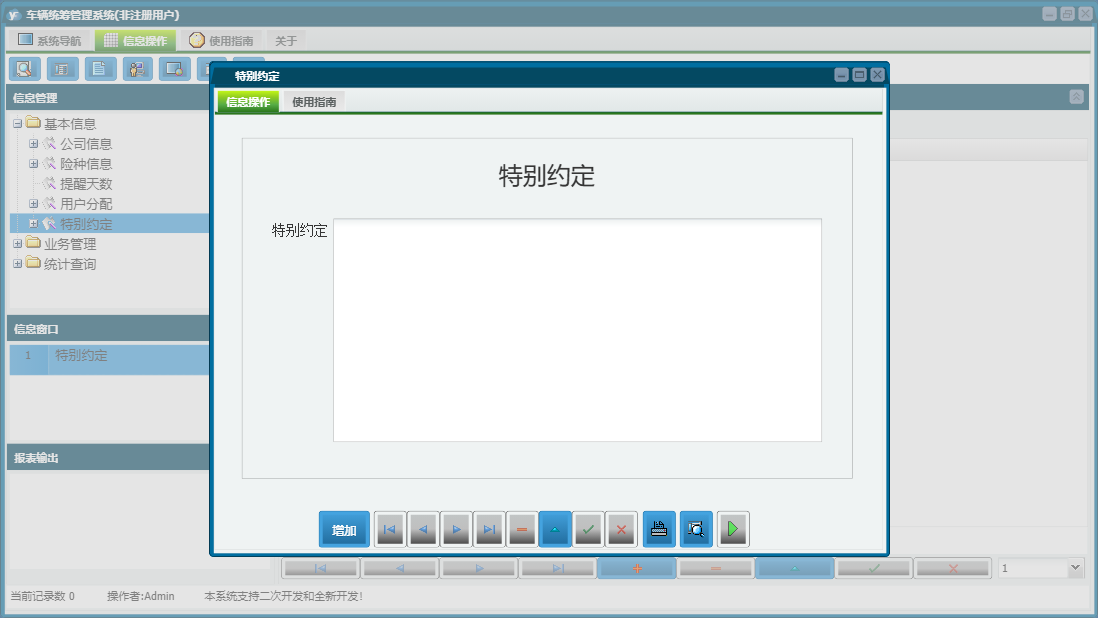Minimize the 特别约定 dialog window
1098x618 pixels.
(x=842, y=75)
